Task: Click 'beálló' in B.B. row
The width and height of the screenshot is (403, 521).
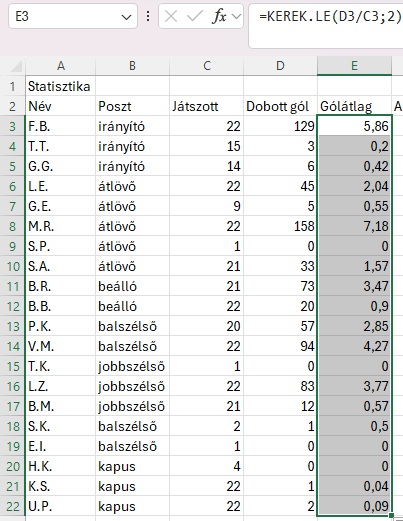Action: click(132, 306)
